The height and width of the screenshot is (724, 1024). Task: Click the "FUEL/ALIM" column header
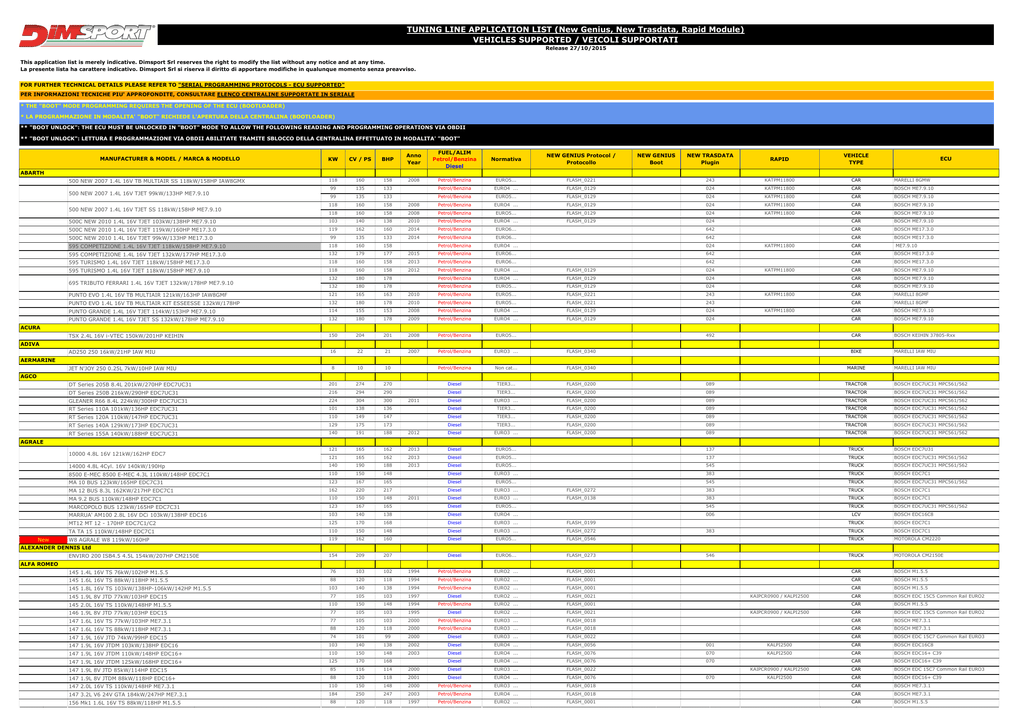(455, 159)
